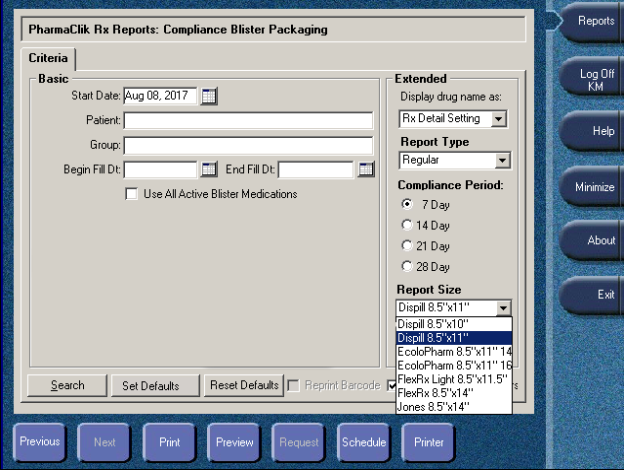Select the 7 Day compliance period
This screenshot has height=470, width=624.
pyautogui.click(x=407, y=205)
